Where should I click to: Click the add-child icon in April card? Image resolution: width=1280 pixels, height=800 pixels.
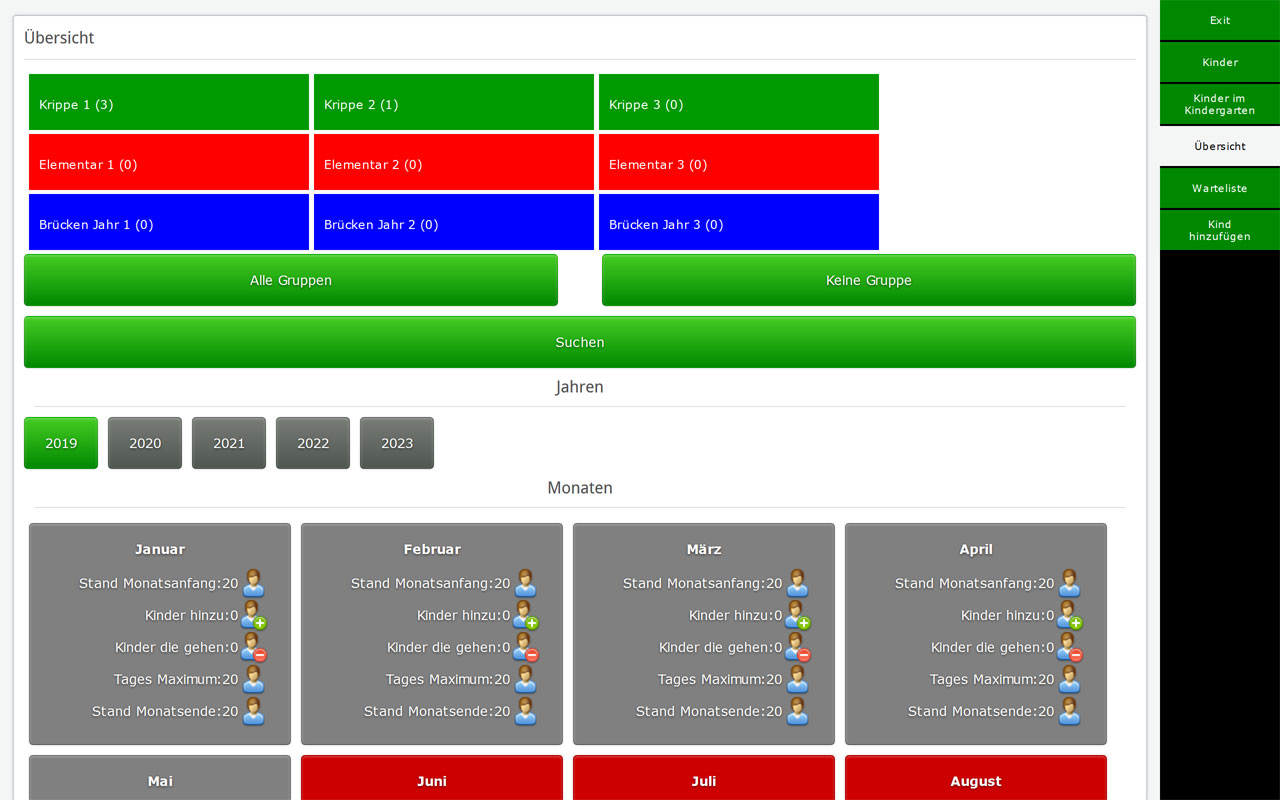1070,615
